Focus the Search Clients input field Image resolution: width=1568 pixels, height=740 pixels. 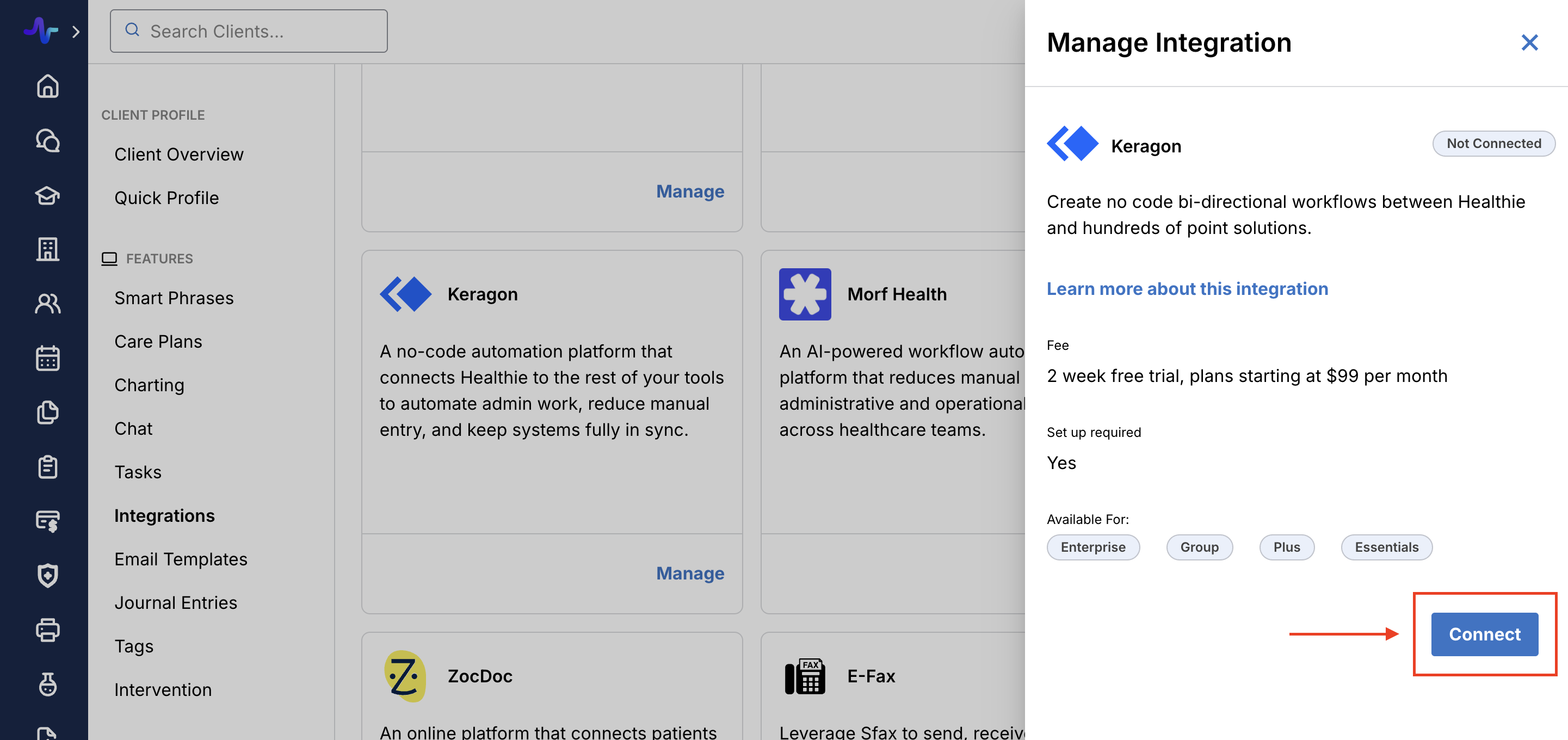point(256,31)
